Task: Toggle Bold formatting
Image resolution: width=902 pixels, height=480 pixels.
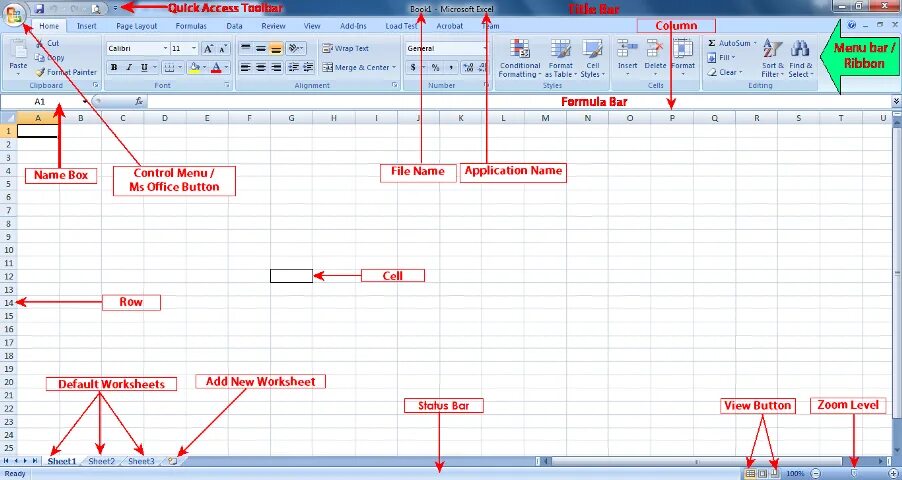Action: point(114,67)
